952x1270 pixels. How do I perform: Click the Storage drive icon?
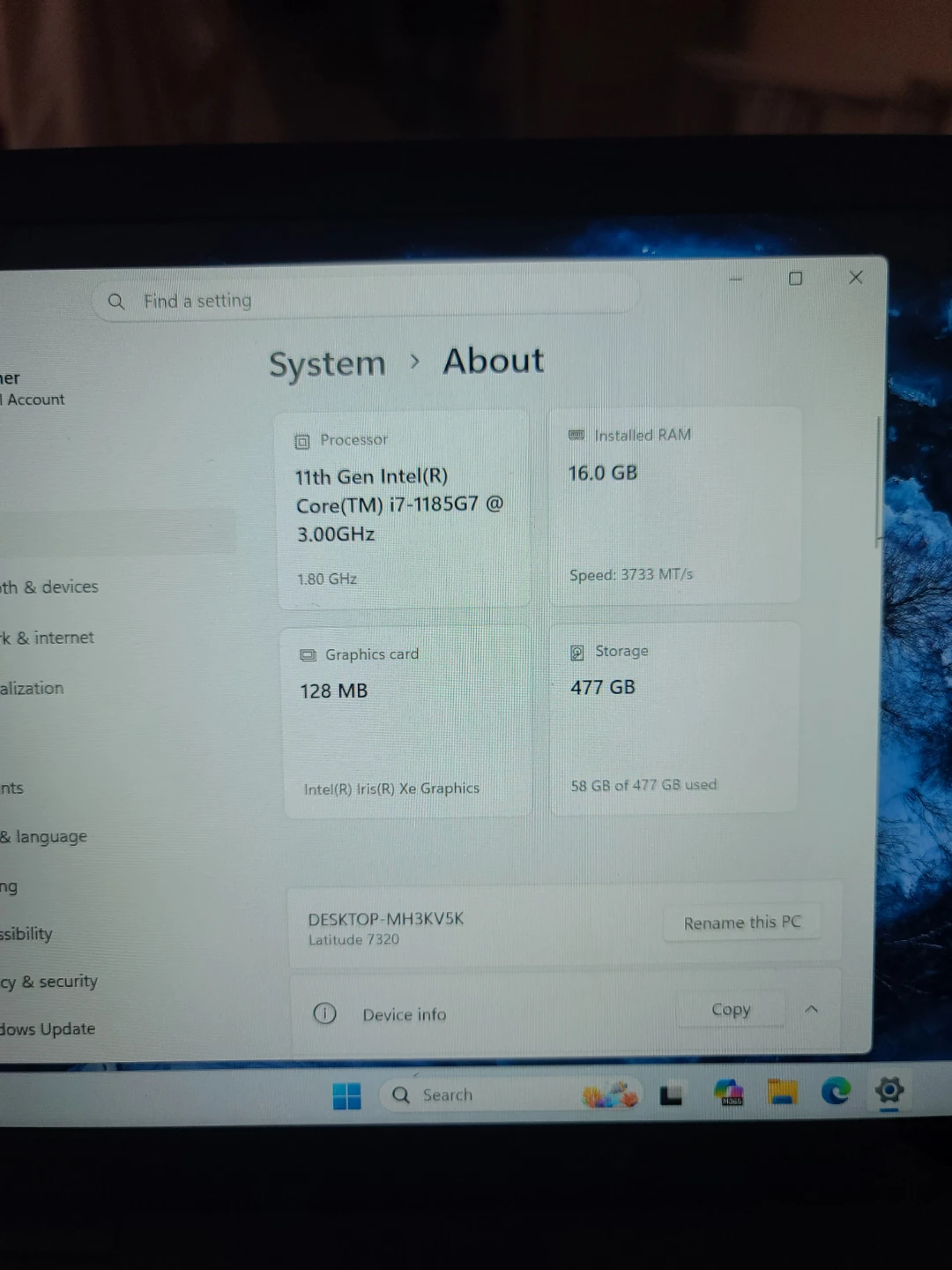(577, 652)
